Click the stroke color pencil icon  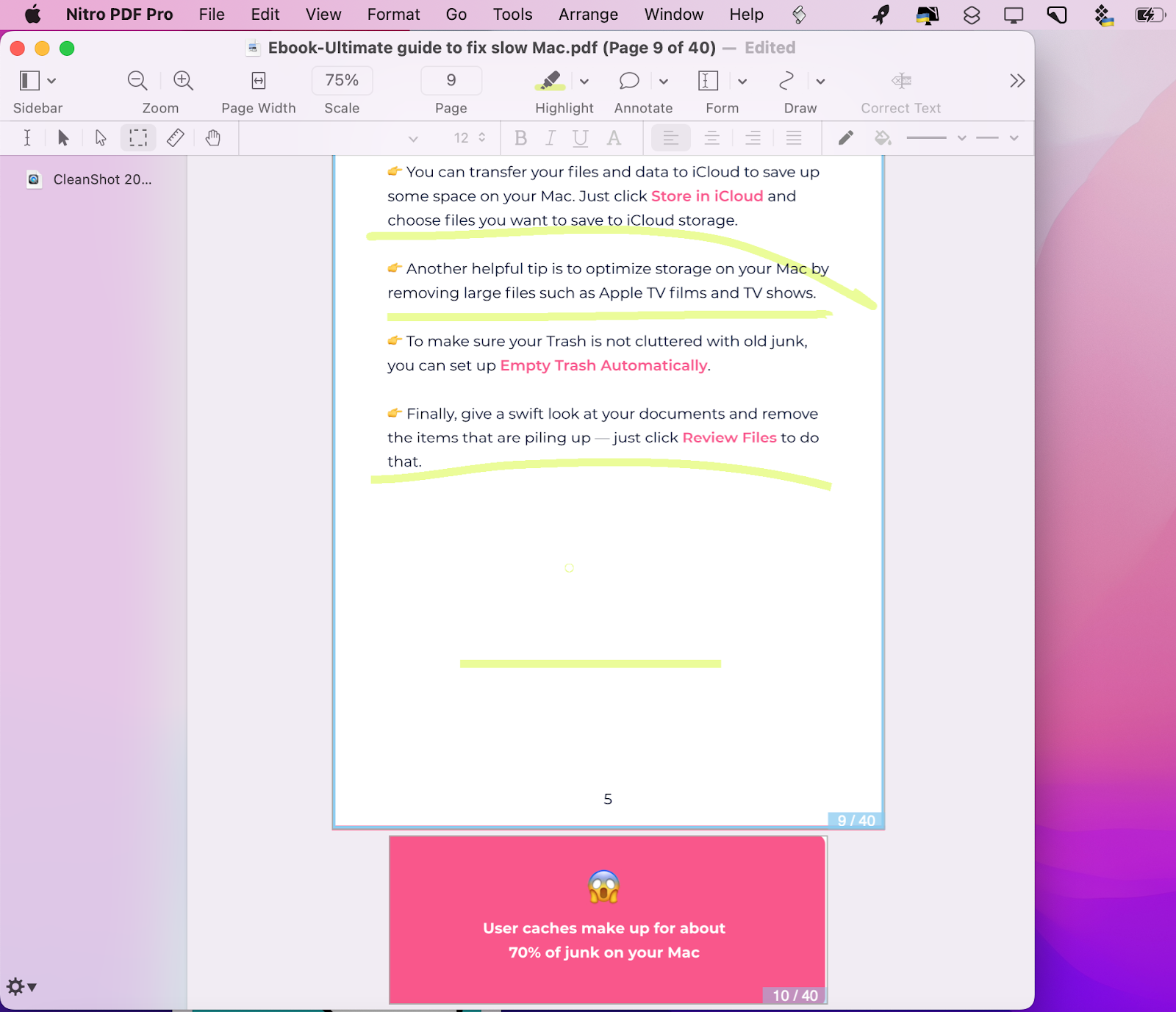click(x=846, y=137)
